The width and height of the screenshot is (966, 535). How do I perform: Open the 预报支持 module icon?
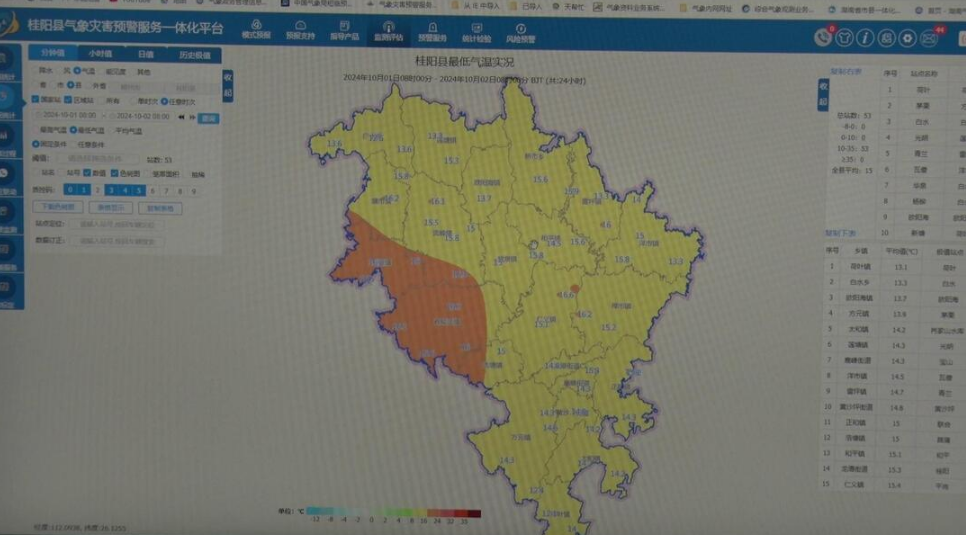point(300,32)
